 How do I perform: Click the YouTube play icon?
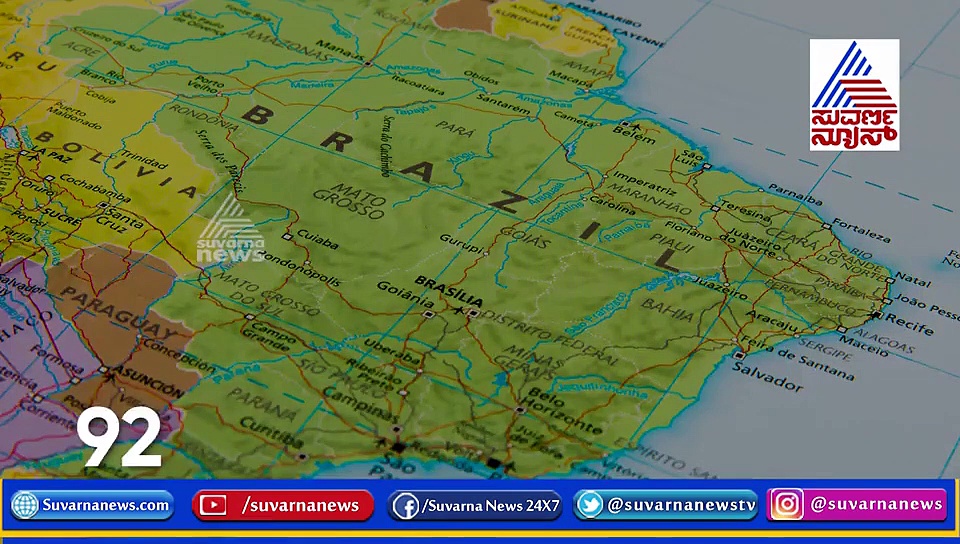[x=212, y=505]
